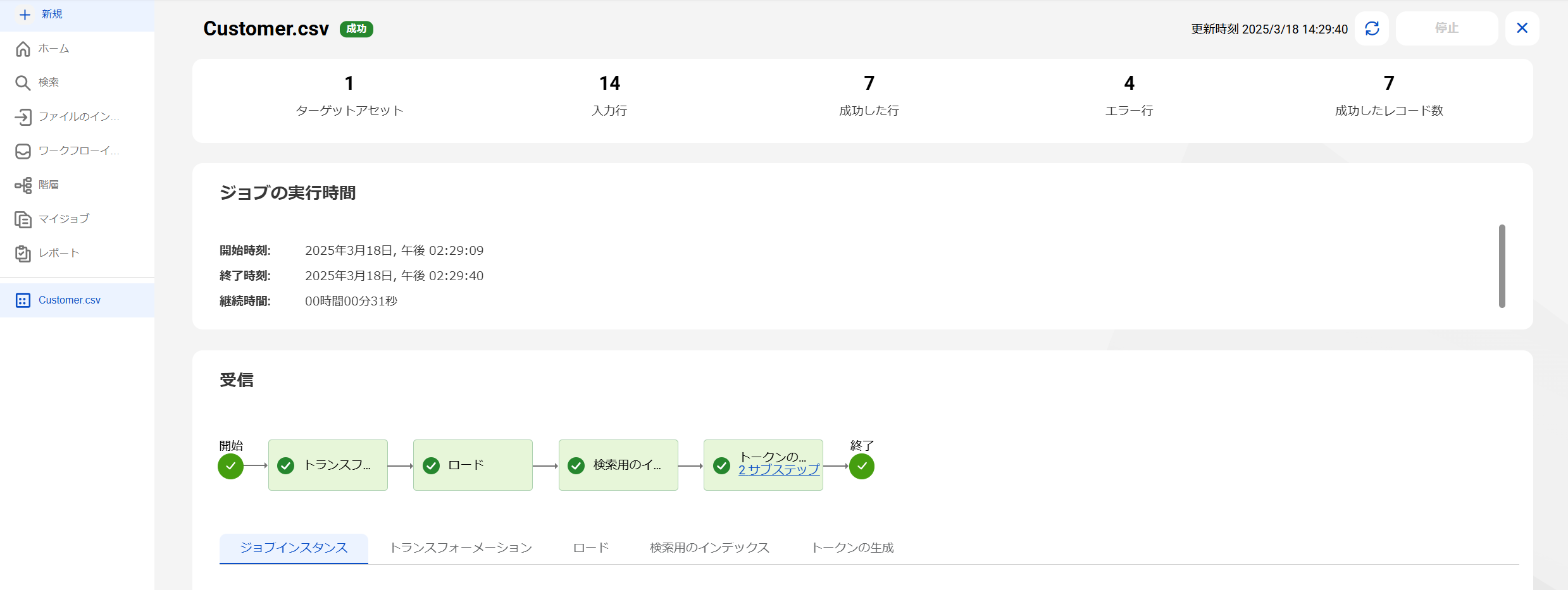
Task: Open ファイルのインポート from sidebar
Action: click(x=23, y=116)
